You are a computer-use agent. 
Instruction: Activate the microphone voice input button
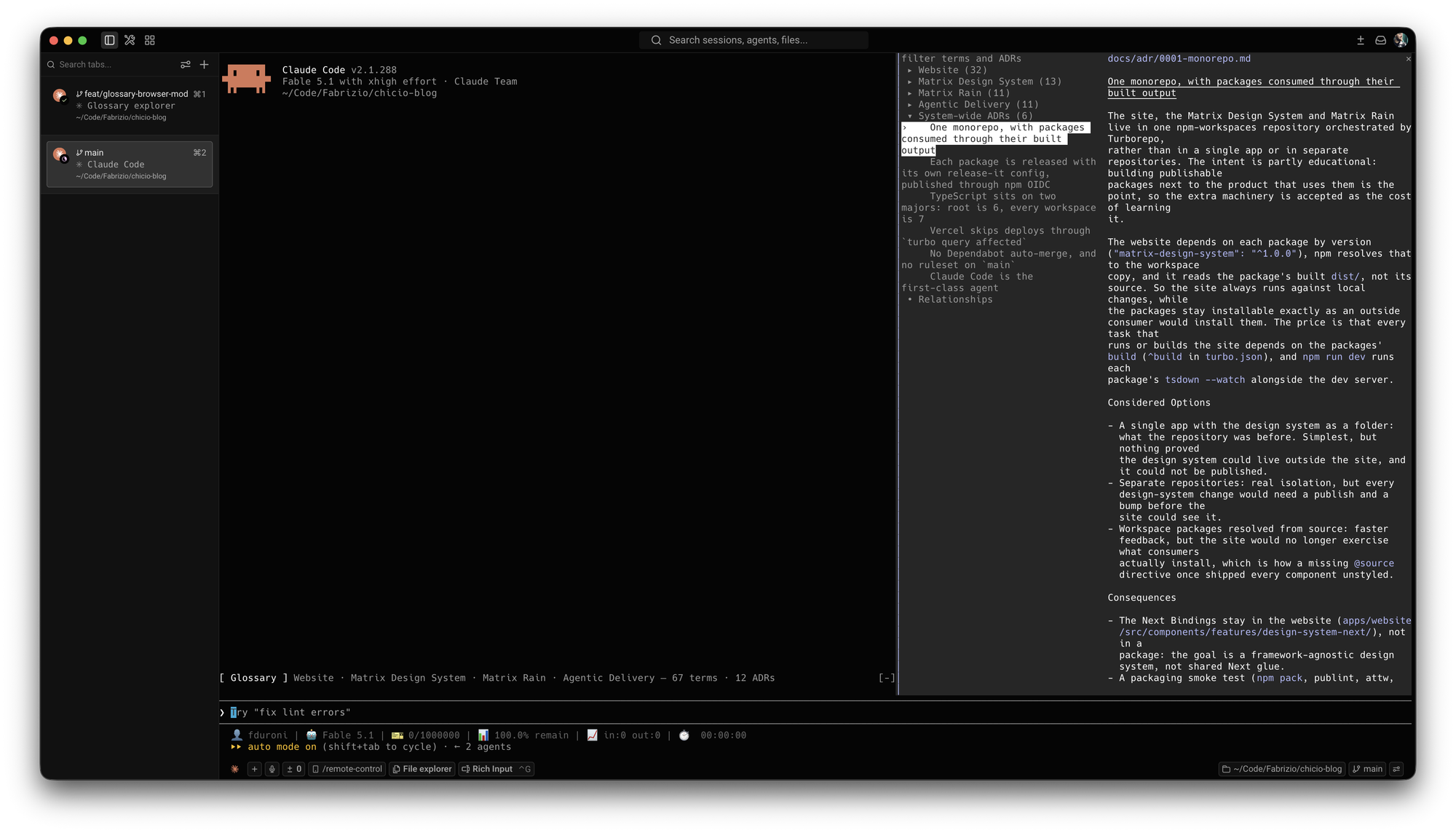pos(272,769)
